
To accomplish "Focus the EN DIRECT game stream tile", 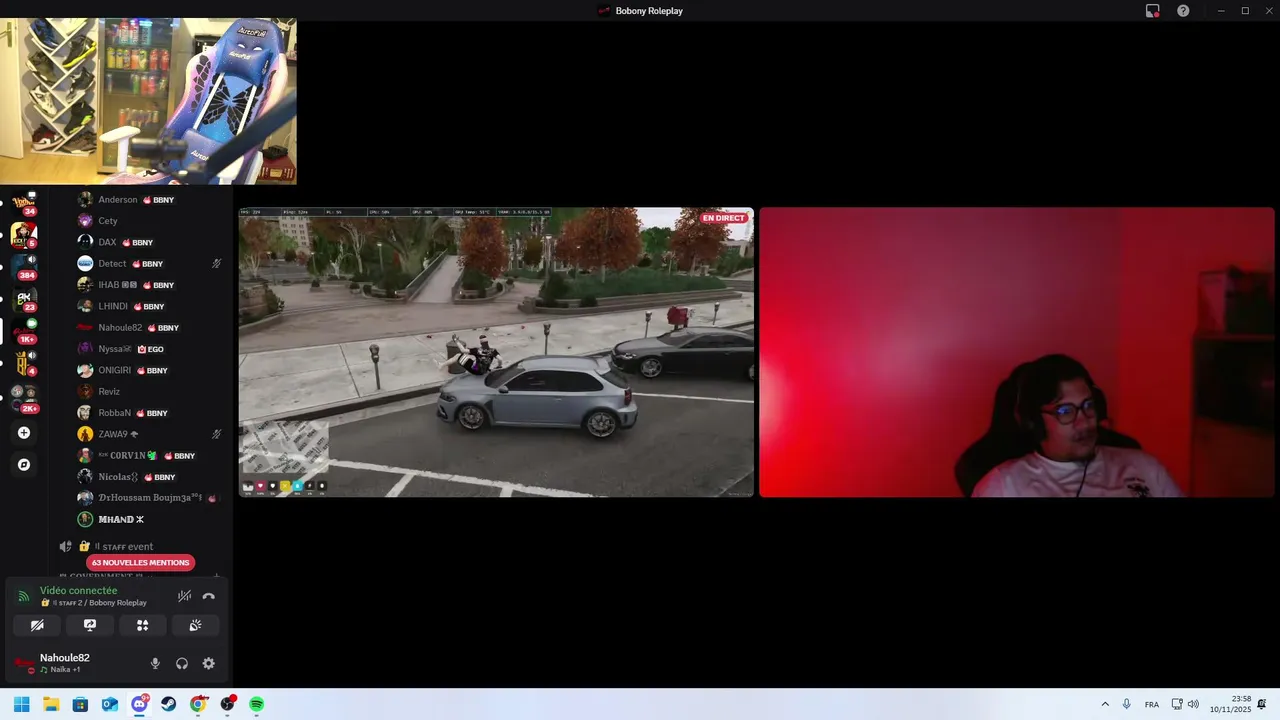I will click(496, 352).
